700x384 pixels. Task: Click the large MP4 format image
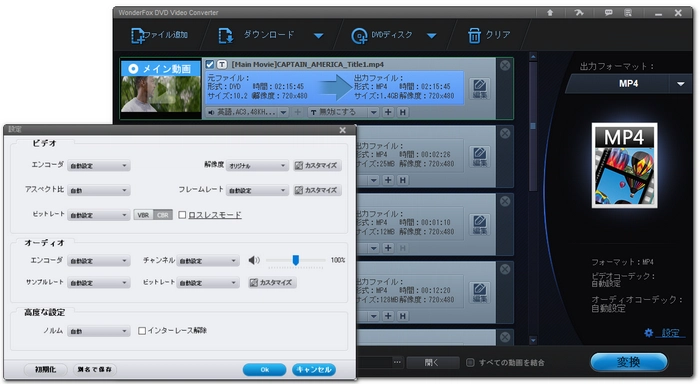(625, 166)
